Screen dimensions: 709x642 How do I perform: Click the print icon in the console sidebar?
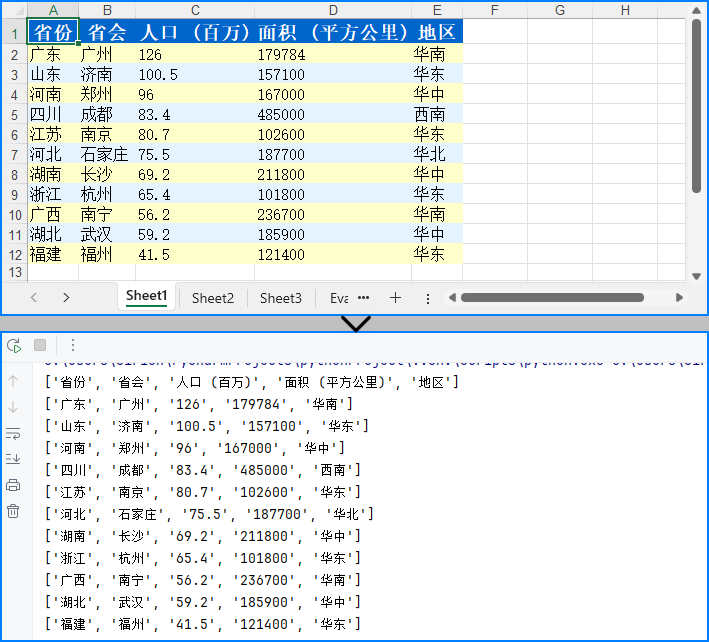[13, 486]
